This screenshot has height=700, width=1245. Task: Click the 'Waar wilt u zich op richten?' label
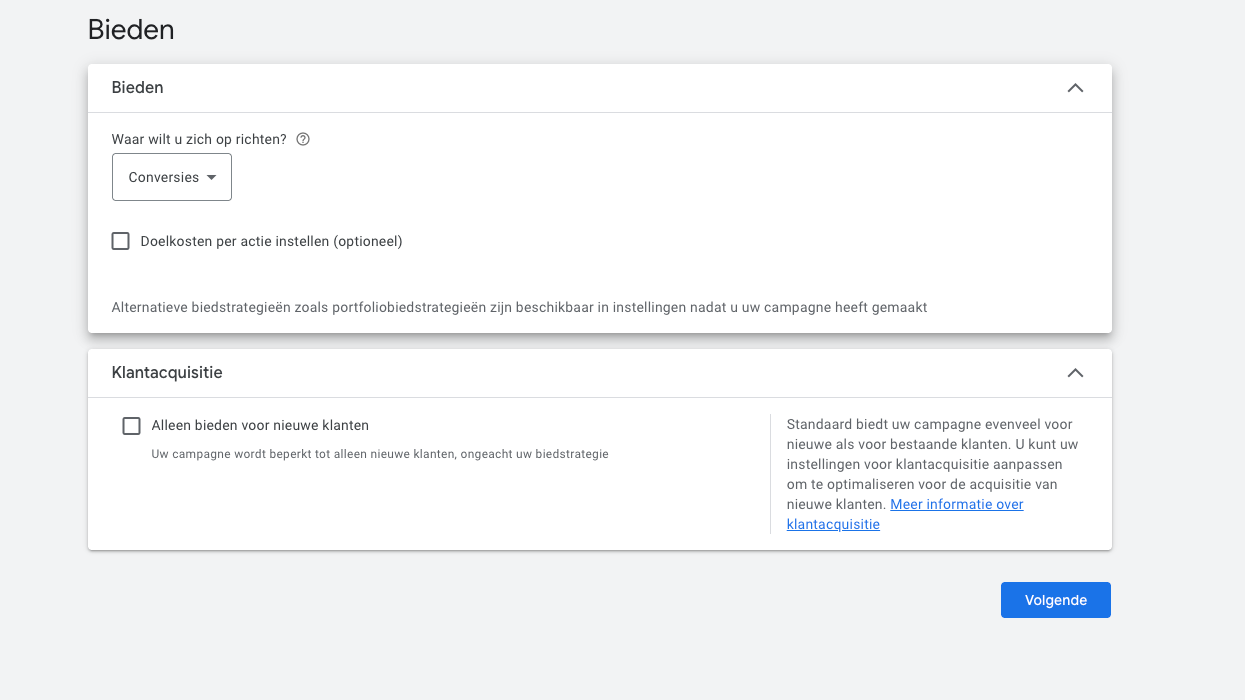(199, 140)
